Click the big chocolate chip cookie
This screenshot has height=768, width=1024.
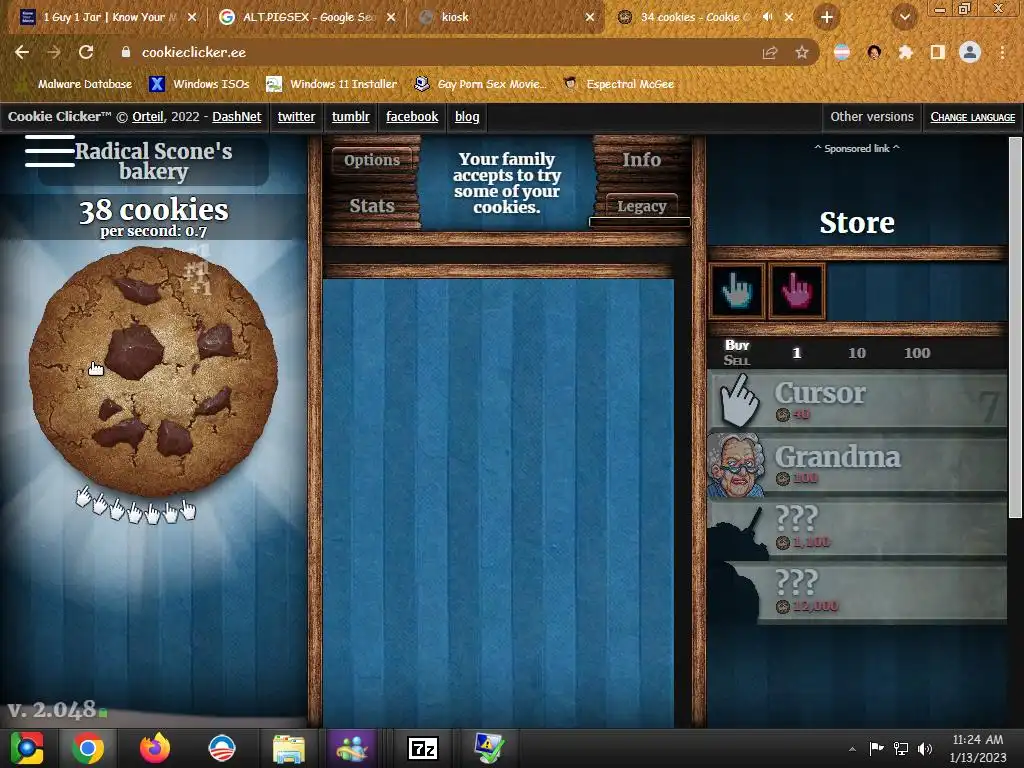coord(153,371)
